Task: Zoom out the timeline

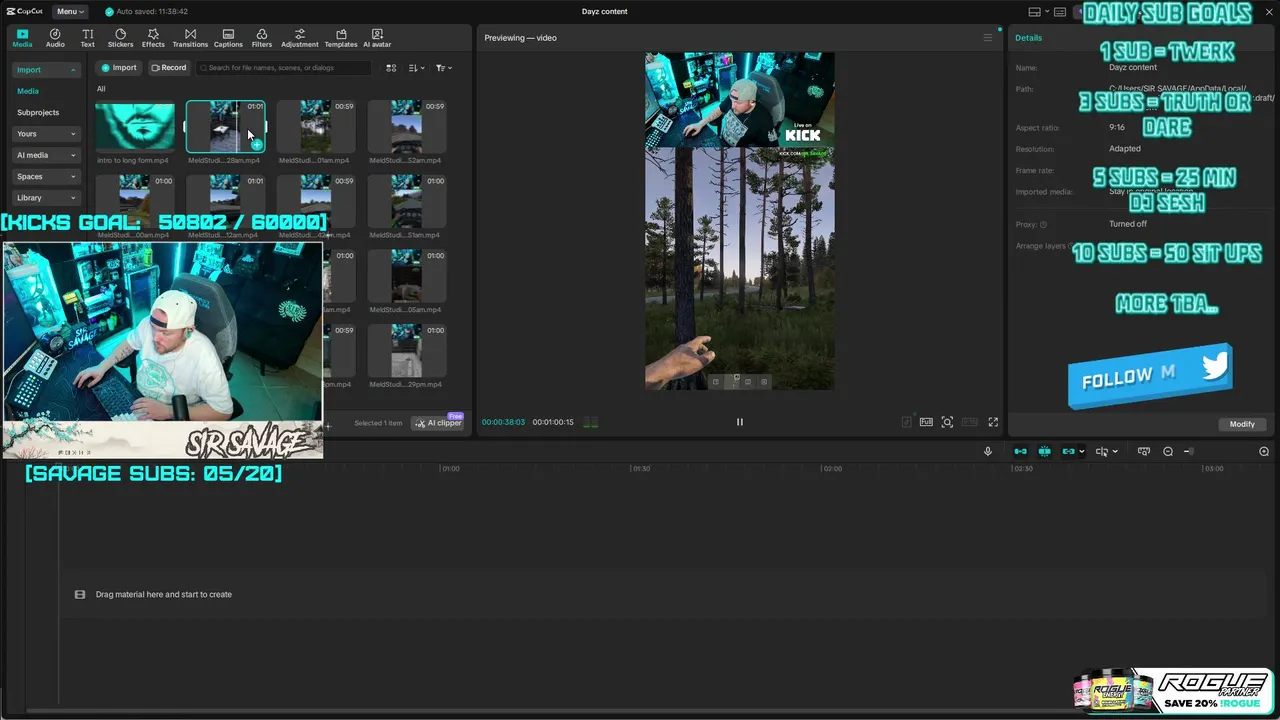Action: (x=1168, y=452)
